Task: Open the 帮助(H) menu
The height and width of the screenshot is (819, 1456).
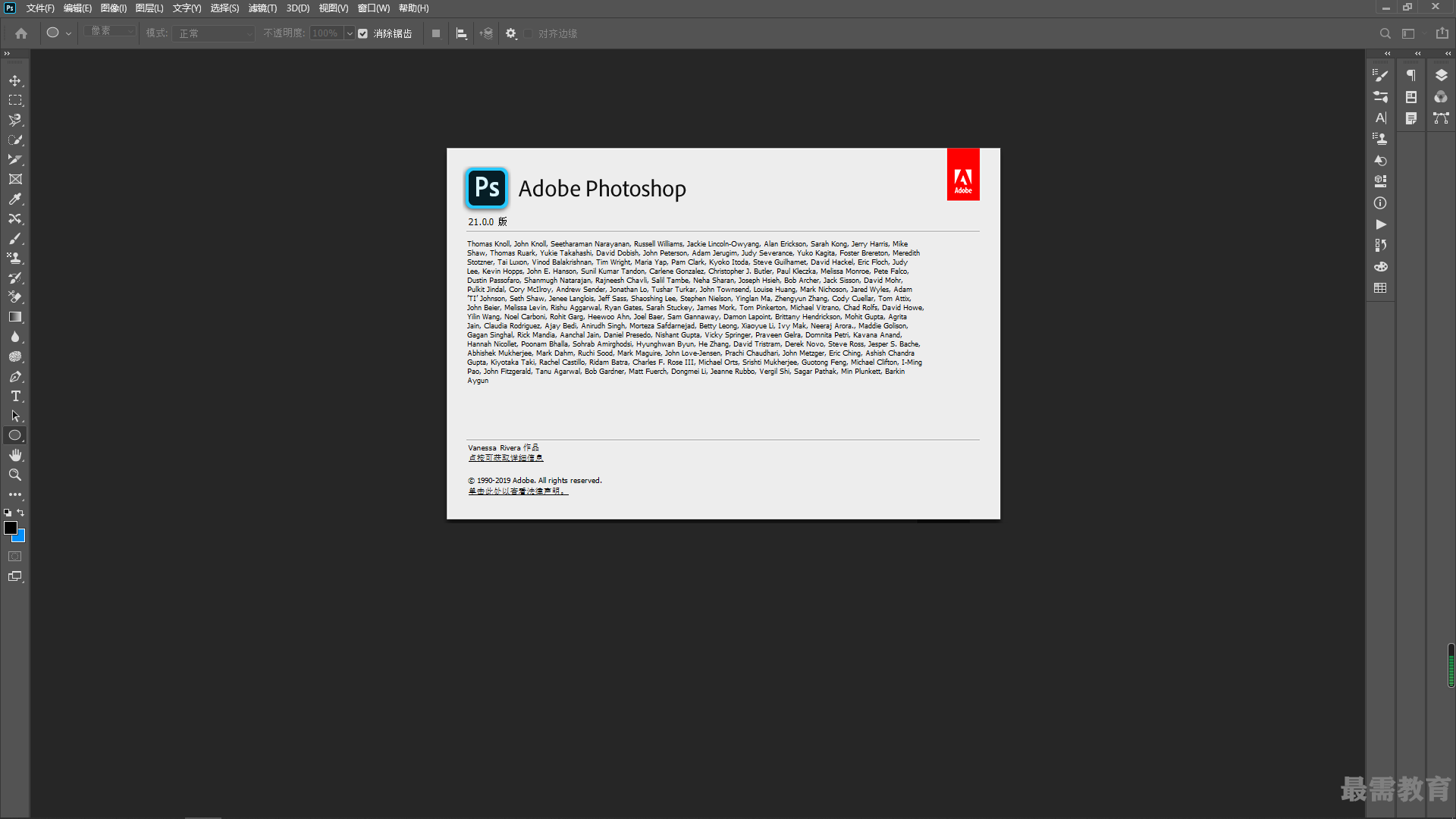Action: 414,8
